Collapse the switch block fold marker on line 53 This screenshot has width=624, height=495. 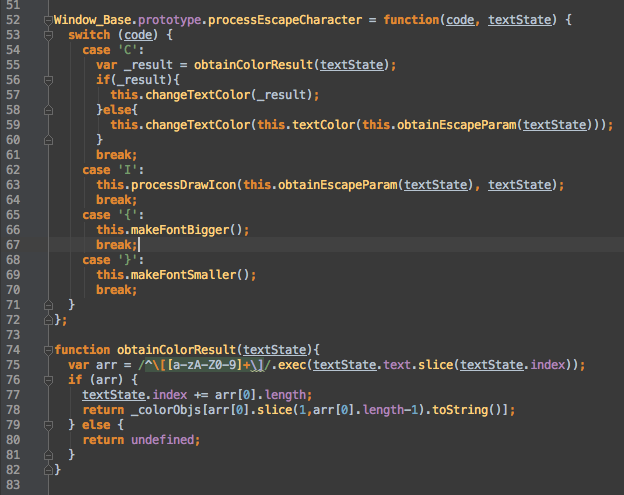click(x=48, y=35)
